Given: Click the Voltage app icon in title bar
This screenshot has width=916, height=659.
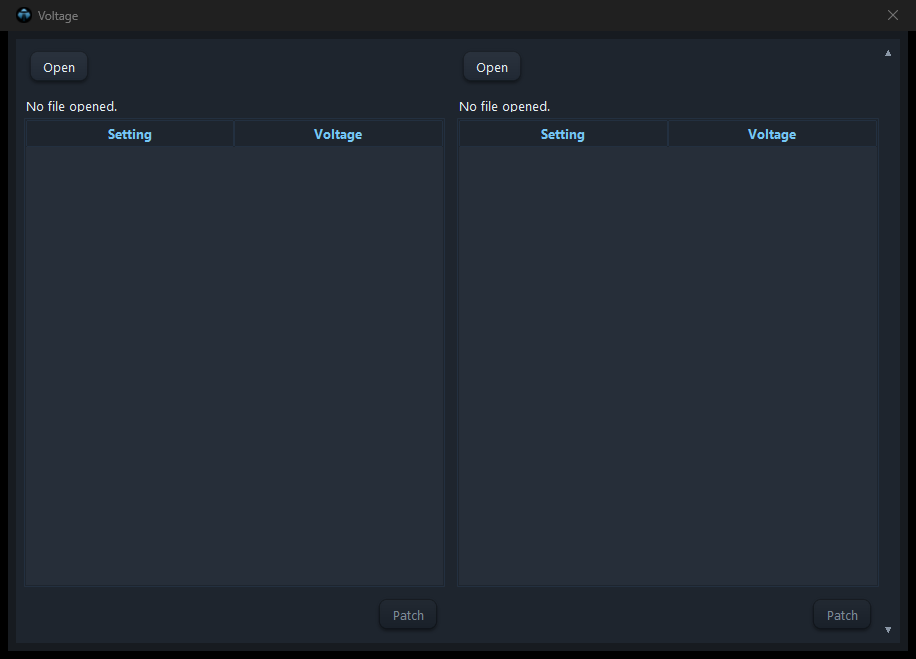Looking at the screenshot, I should pyautogui.click(x=24, y=15).
